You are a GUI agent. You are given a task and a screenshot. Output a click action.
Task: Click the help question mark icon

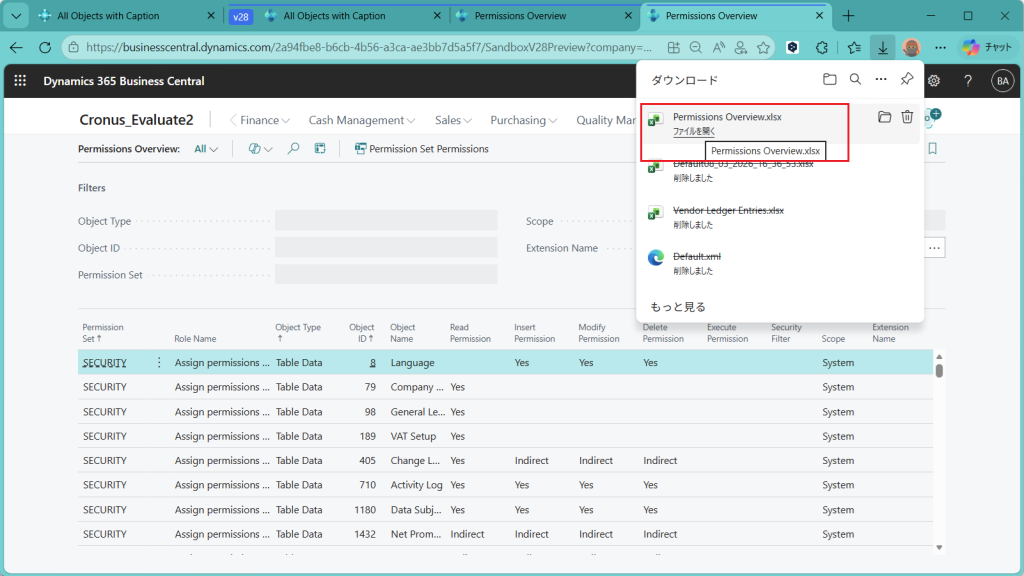coord(967,81)
